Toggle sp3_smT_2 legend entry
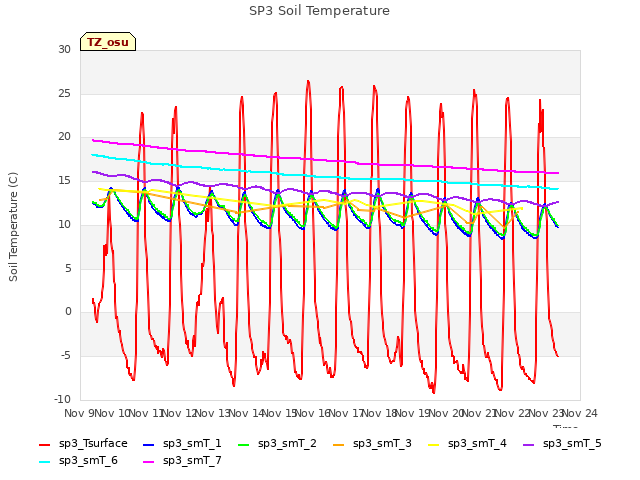Image resolution: width=640 pixels, height=480 pixels. 277,444
